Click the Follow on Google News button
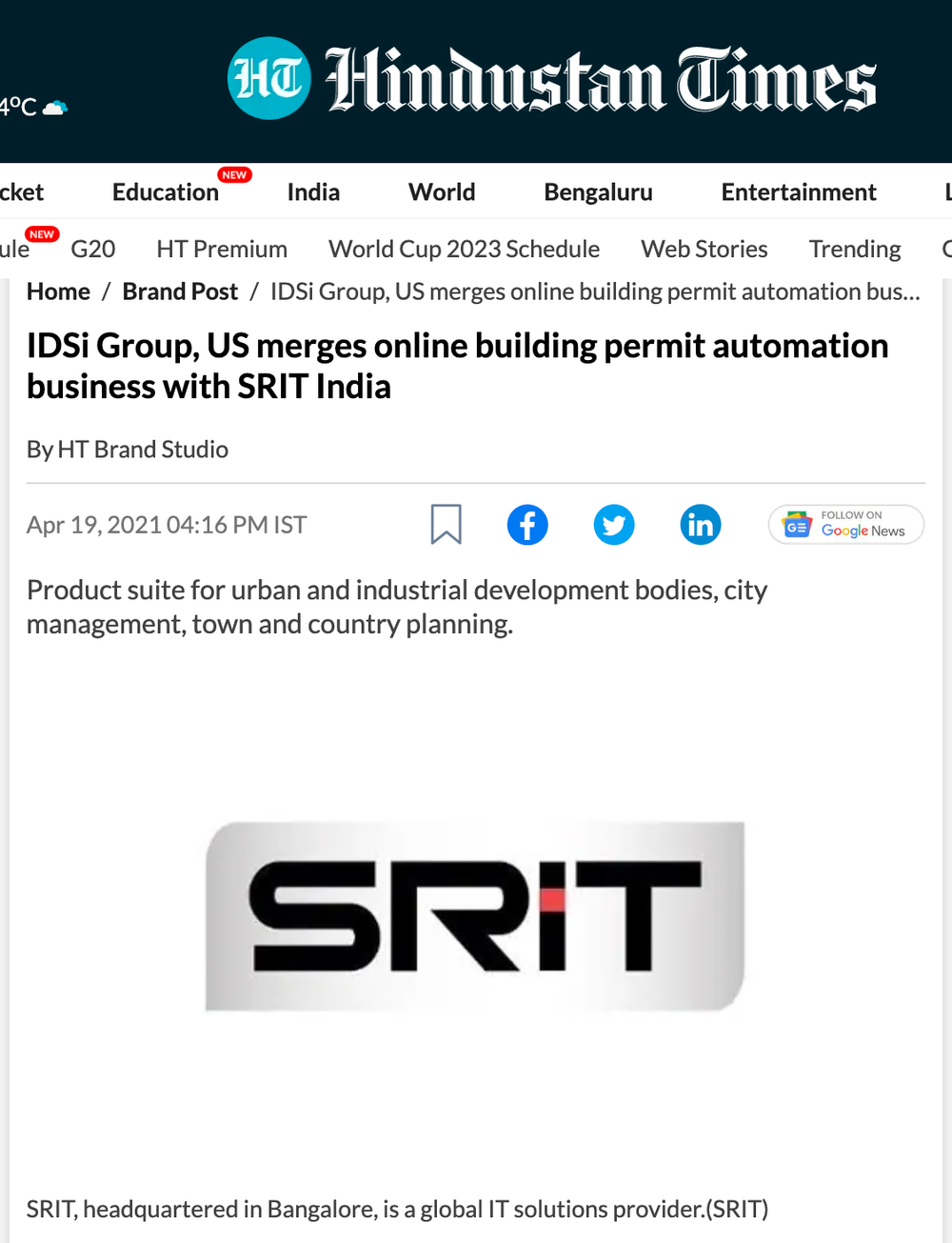This screenshot has height=1243, width=952. pos(846,525)
